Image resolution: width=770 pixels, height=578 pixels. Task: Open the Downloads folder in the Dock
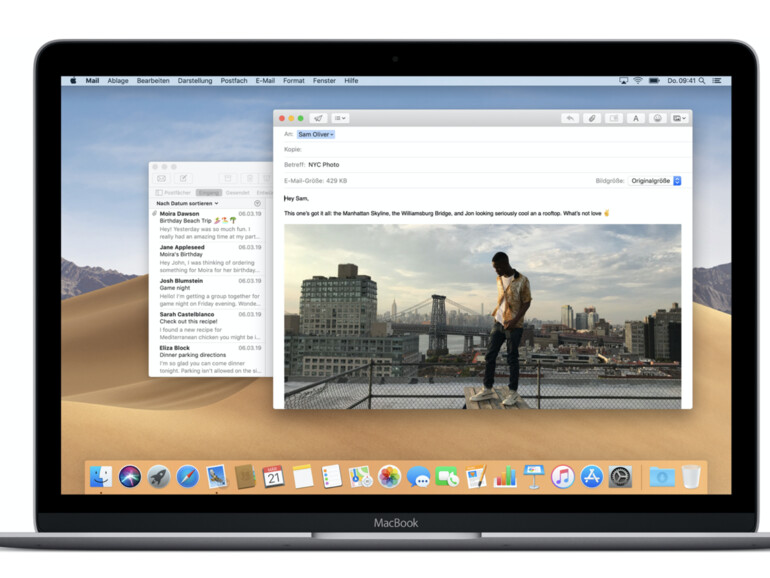pyautogui.click(x=662, y=476)
